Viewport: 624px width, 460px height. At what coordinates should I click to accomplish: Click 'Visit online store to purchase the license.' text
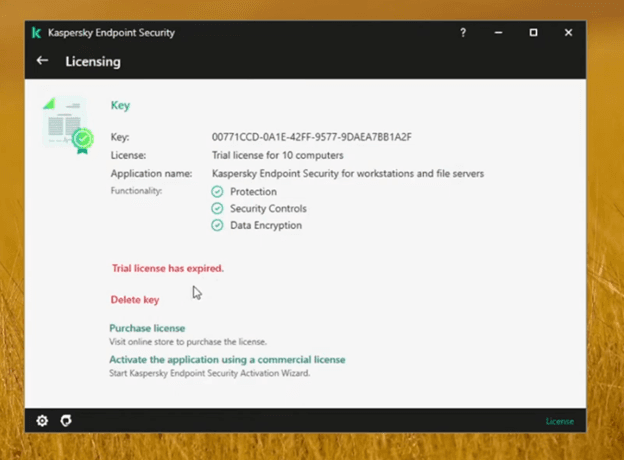(188, 342)
